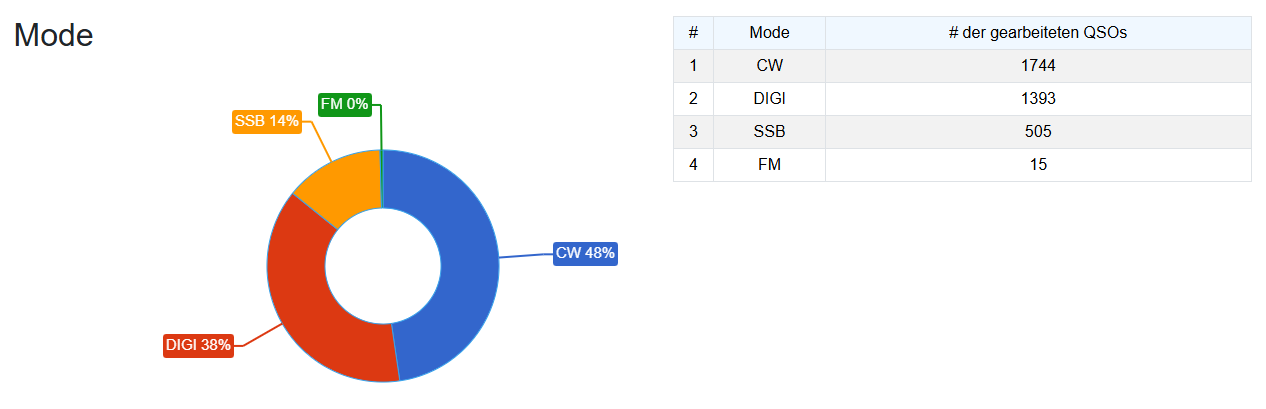Click the '#' column header
The height and width of the screenshot is (409, 1266).
pyautogui.click(x=693, y=33)
